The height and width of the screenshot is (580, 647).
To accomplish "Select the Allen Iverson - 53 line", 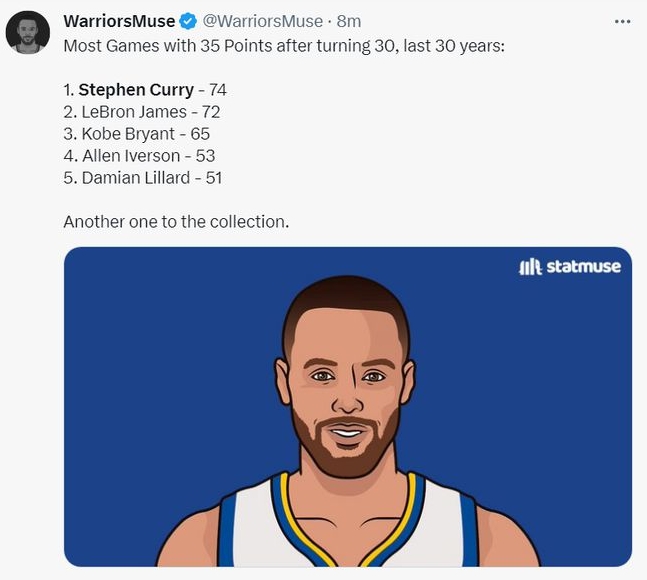I will coord(139,156).
